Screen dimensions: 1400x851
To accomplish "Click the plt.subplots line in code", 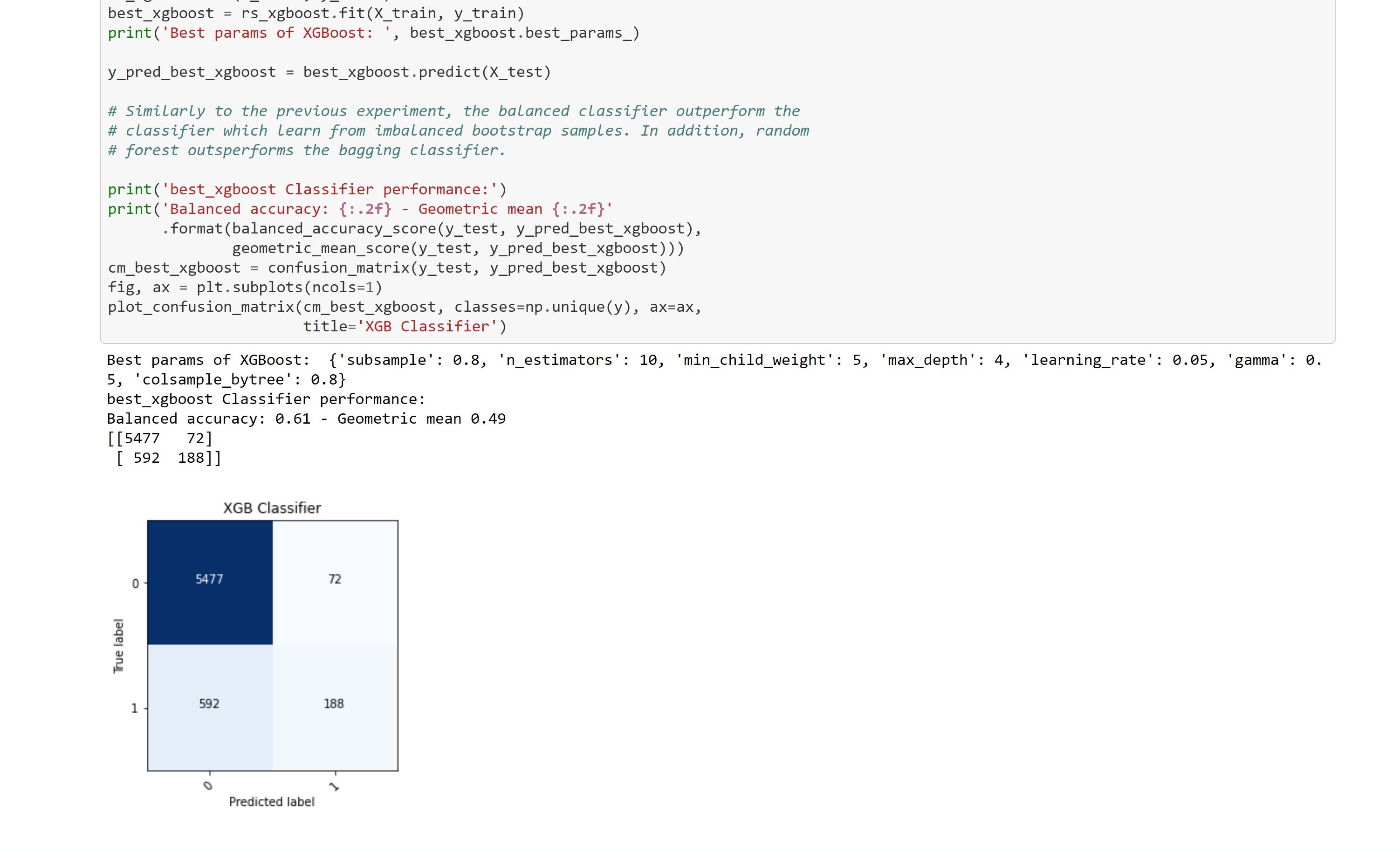I will coord(246,287).
